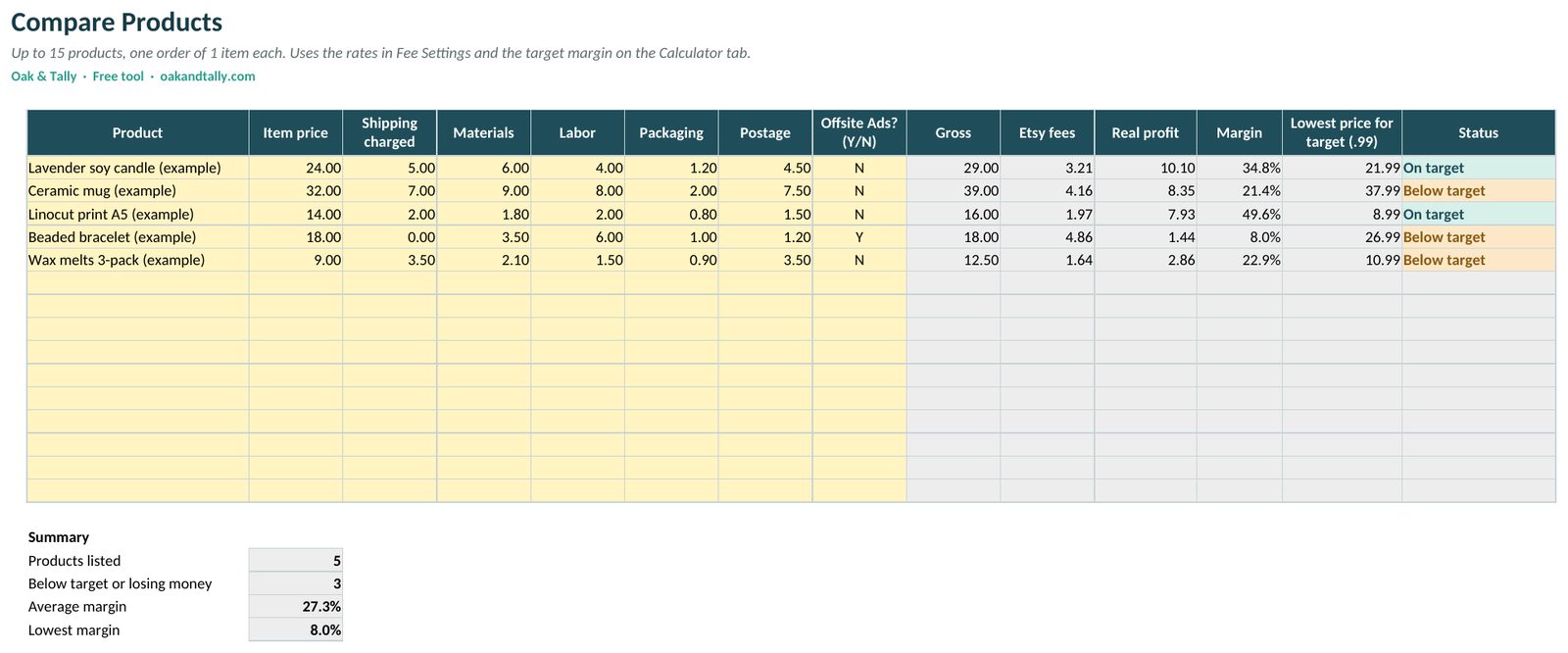The width and height of the screenshot is (1568, 653).
Task: Click Beaded bracelet labor cost 6.00
Action: 577,236
